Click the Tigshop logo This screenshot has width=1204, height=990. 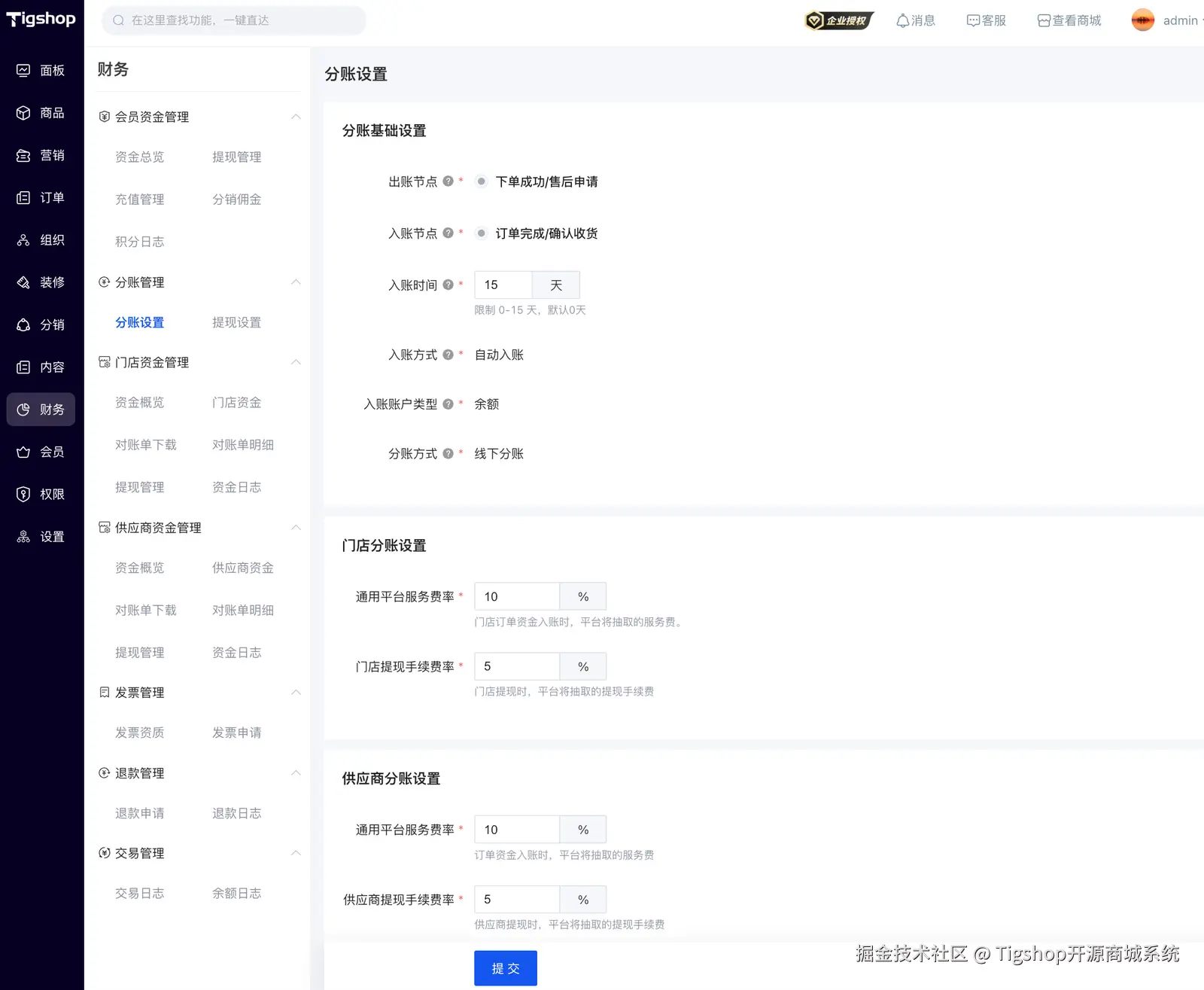(x=41, y=19)
